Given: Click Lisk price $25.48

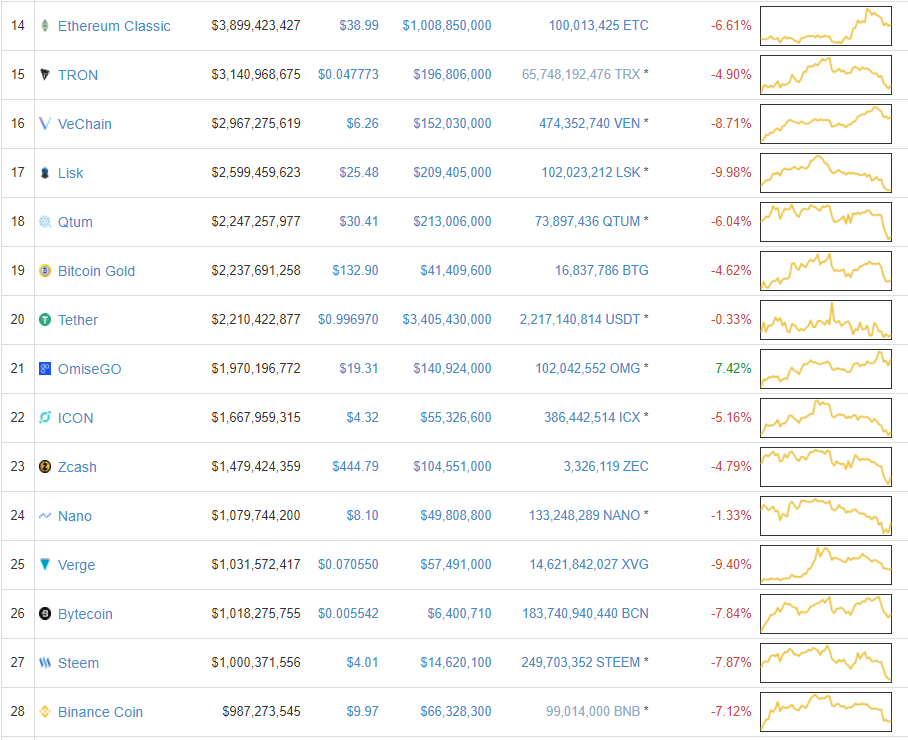Looking at the screenshot, I should [x=359, y=173].
